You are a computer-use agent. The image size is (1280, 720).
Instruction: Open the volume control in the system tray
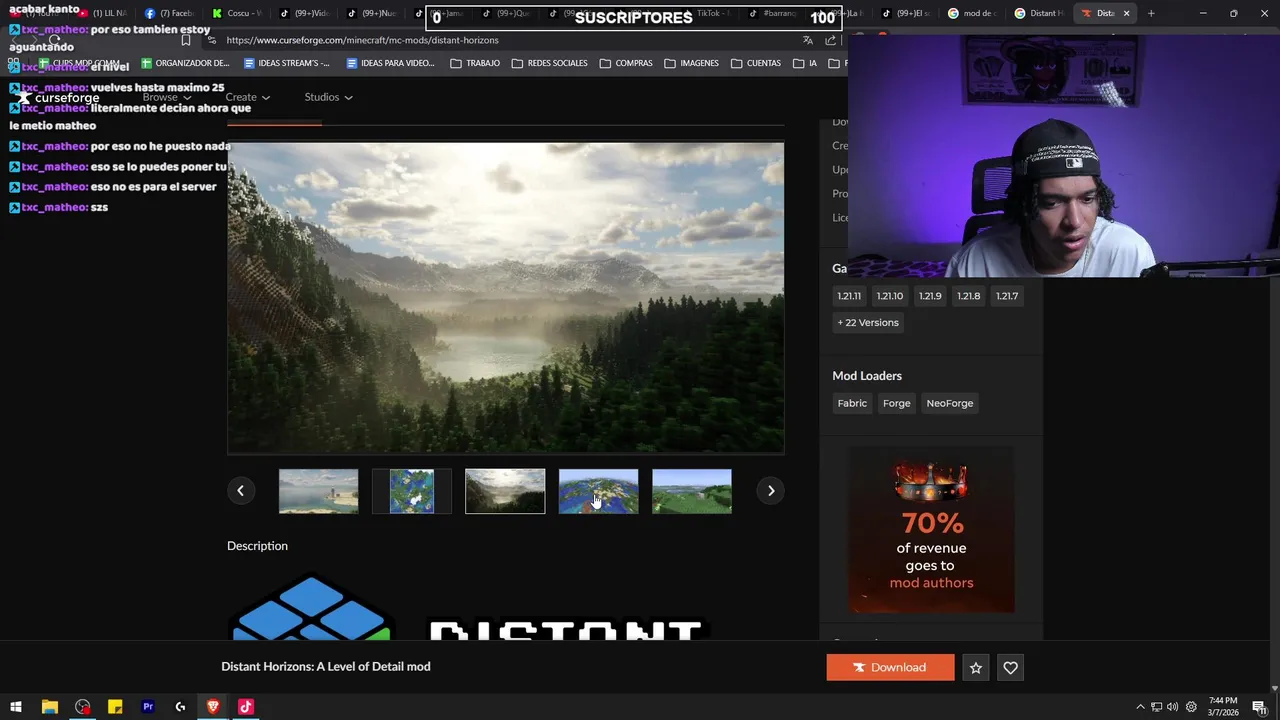1172,707
